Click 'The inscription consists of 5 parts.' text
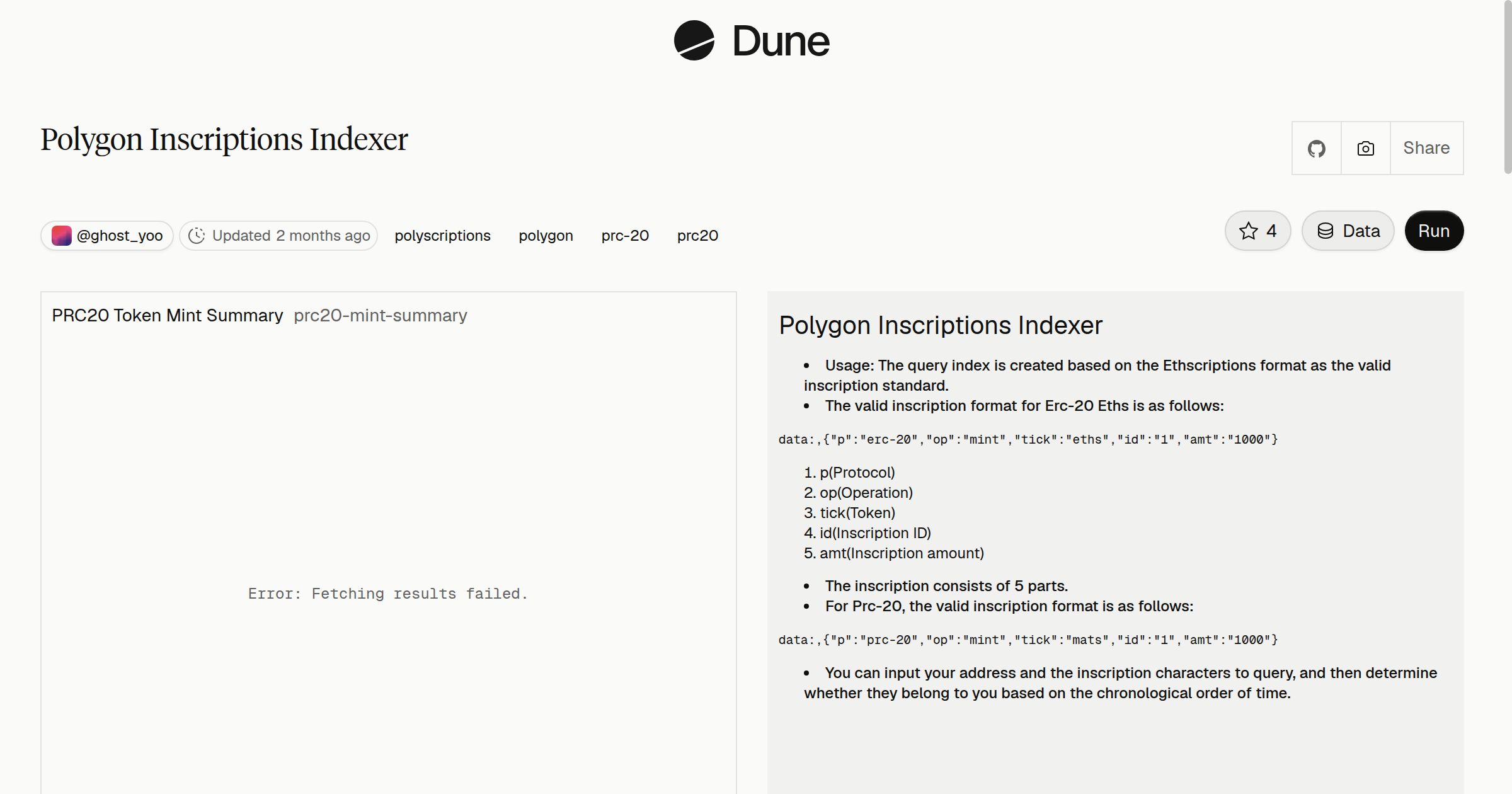1512x794 pixels. pos(946,586)
